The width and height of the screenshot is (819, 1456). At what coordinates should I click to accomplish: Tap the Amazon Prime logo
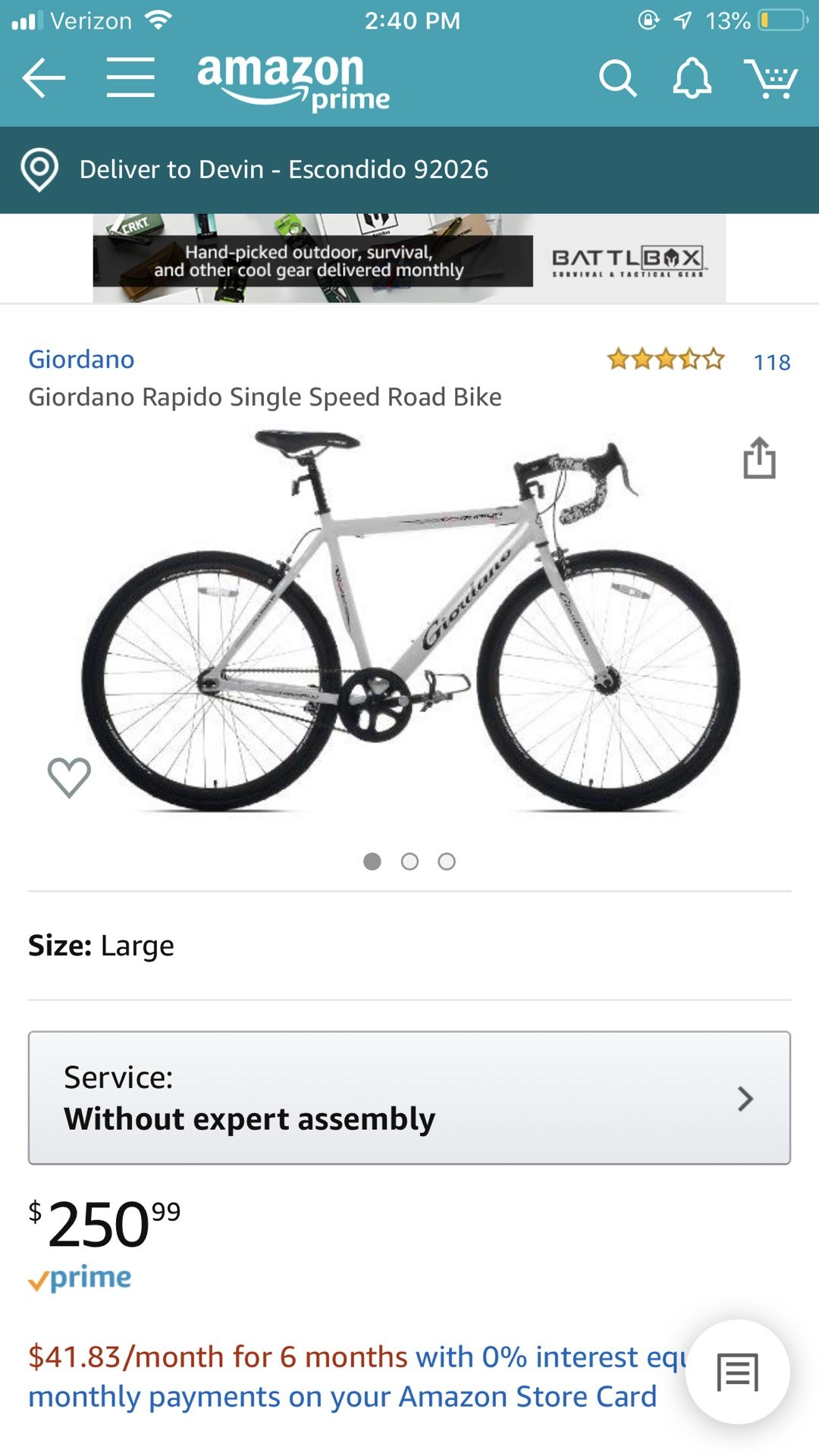(x=293, y=80)
